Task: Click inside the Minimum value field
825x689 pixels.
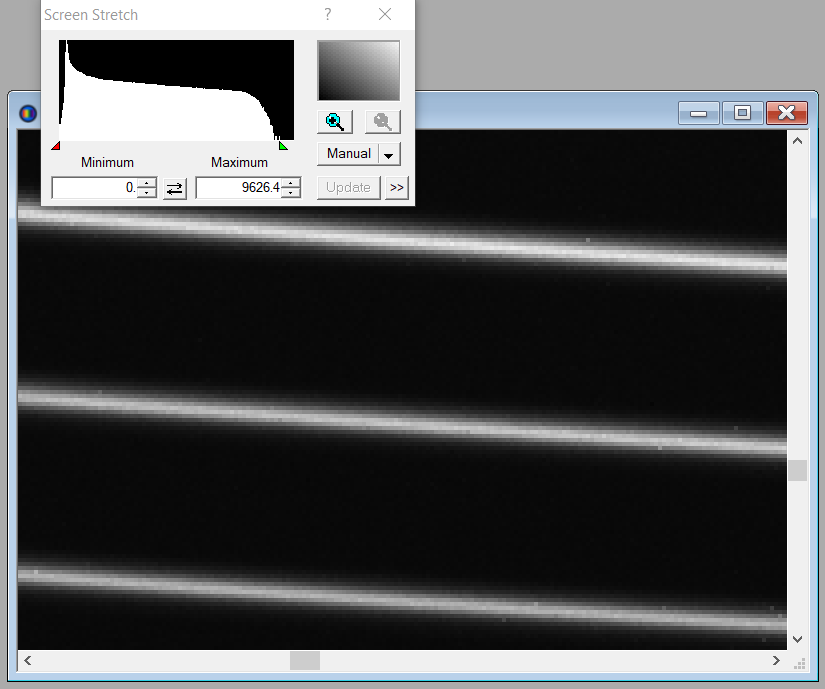Action: pyautogui.click(x=94, y=188)
